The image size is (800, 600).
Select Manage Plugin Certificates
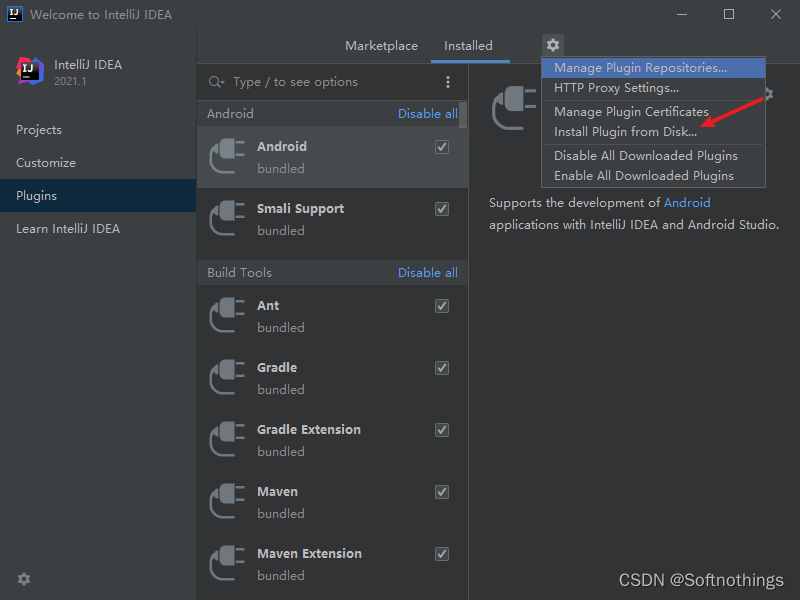tap(653, 112)
